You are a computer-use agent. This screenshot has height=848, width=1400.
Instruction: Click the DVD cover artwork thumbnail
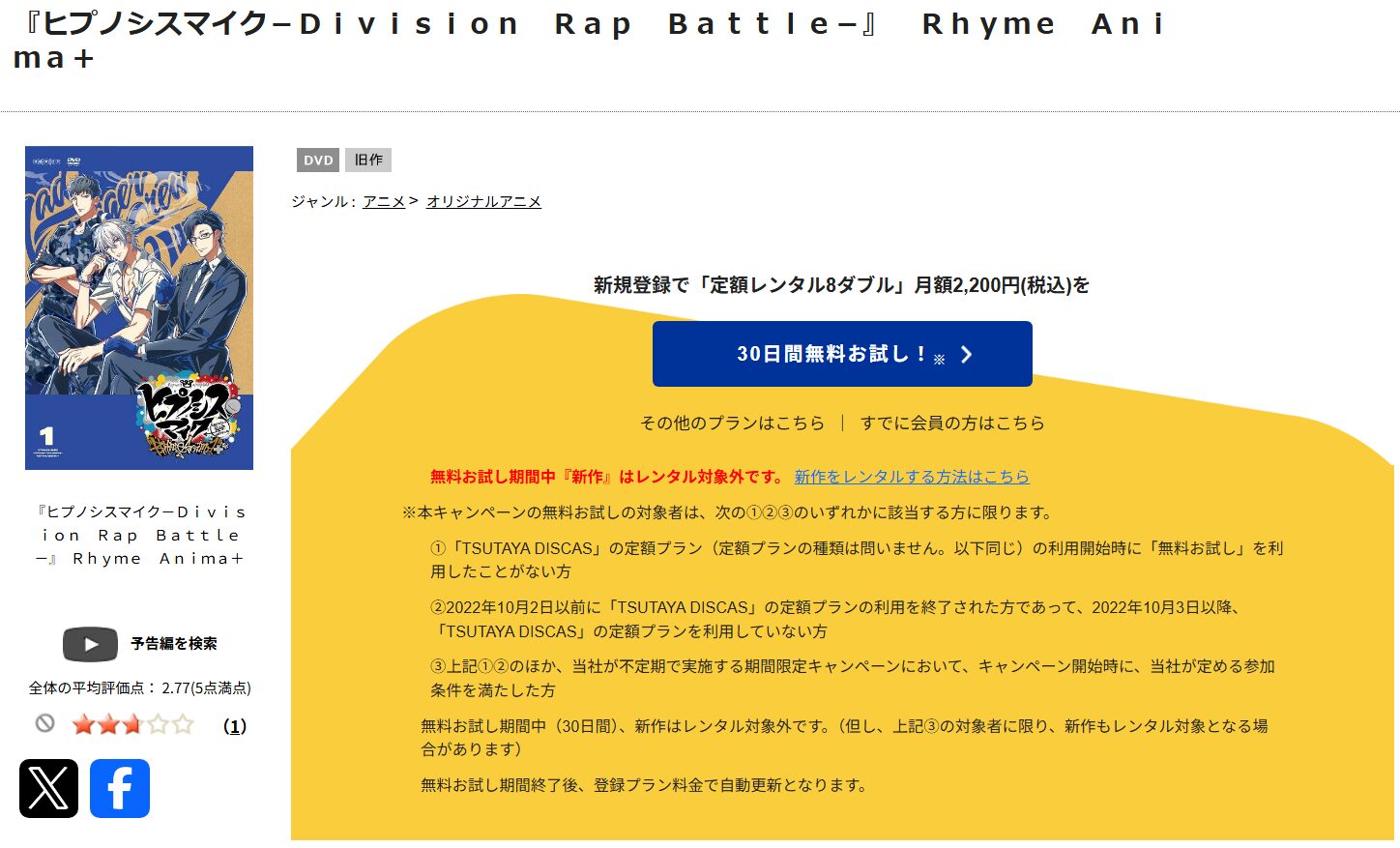pyautogui.click(x=138, y=307)
